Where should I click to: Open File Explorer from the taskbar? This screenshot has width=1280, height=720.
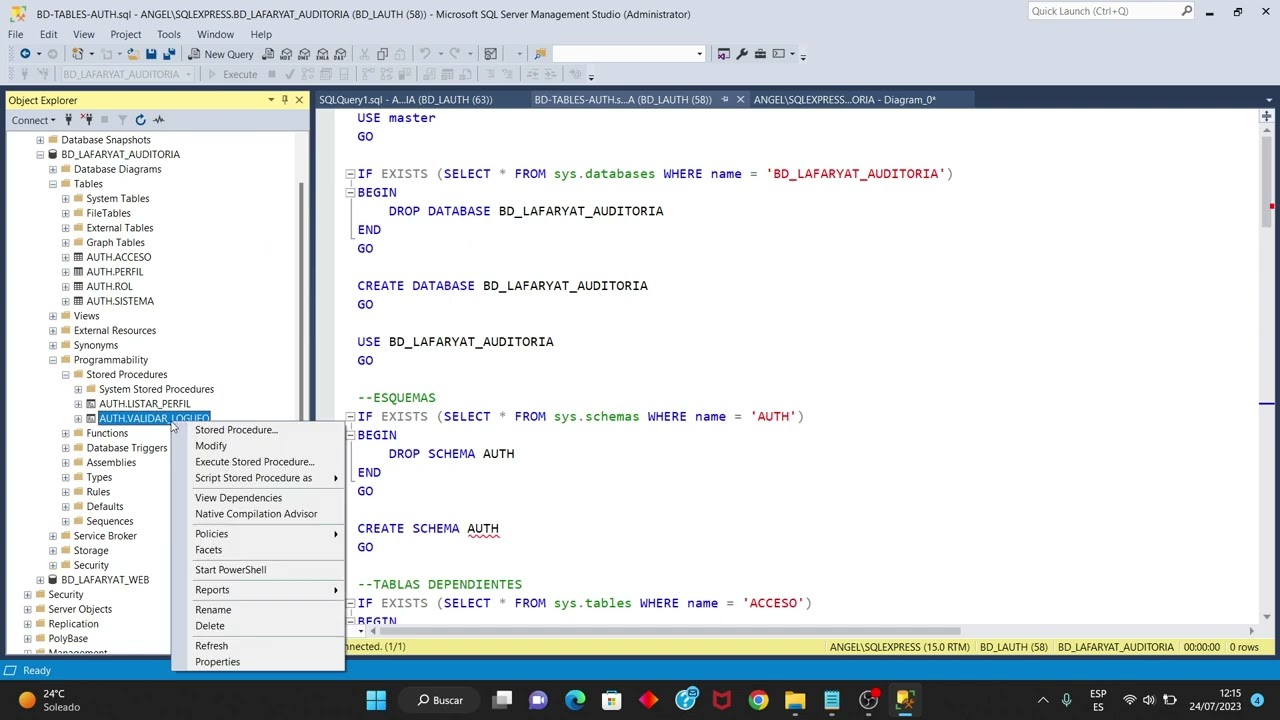click(x=795, y=700)
